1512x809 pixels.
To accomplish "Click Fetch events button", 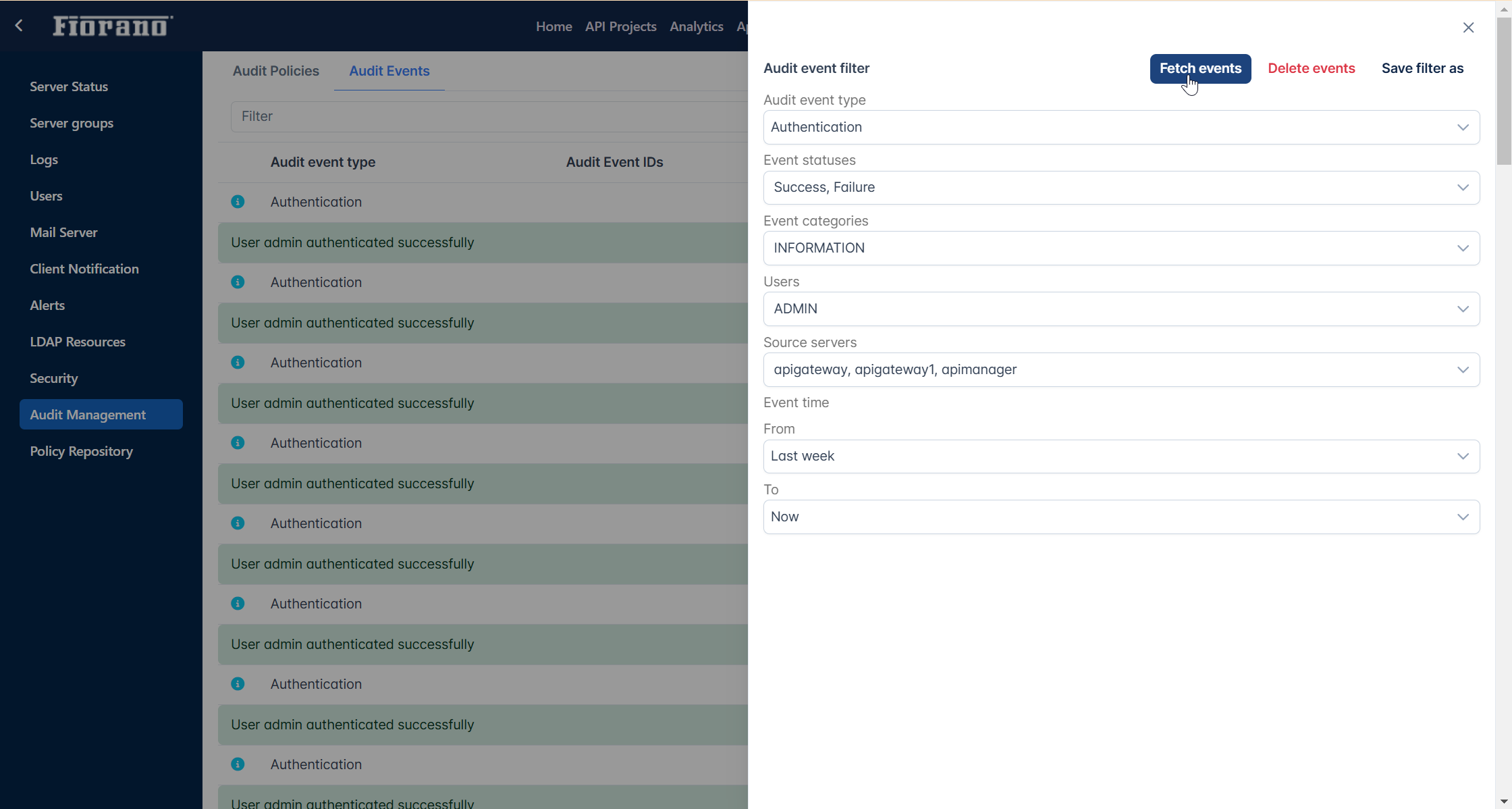I will pyautogui.click(x=1200, y=68).
